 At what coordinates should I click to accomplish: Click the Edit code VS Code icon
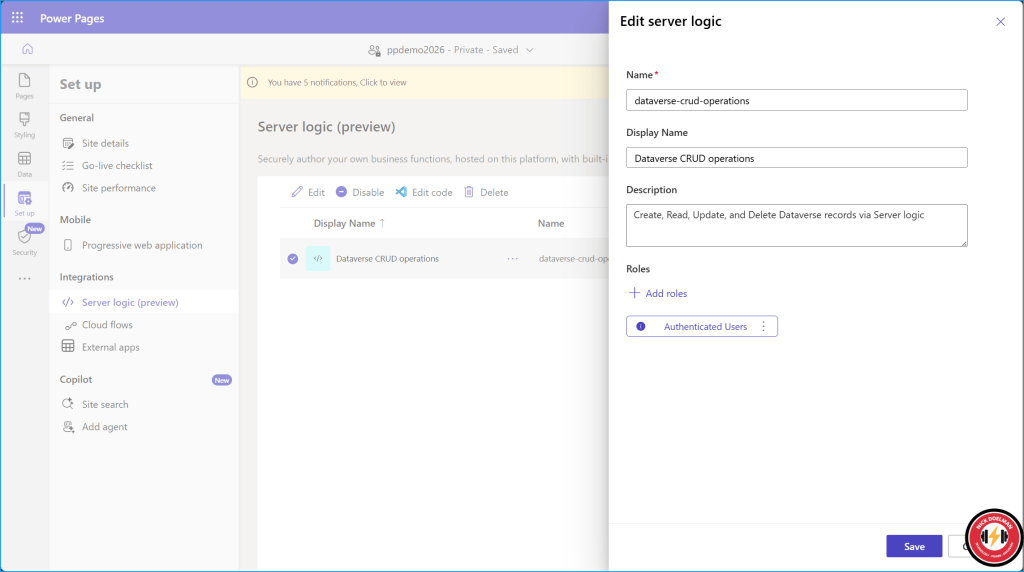pos(401,192)
